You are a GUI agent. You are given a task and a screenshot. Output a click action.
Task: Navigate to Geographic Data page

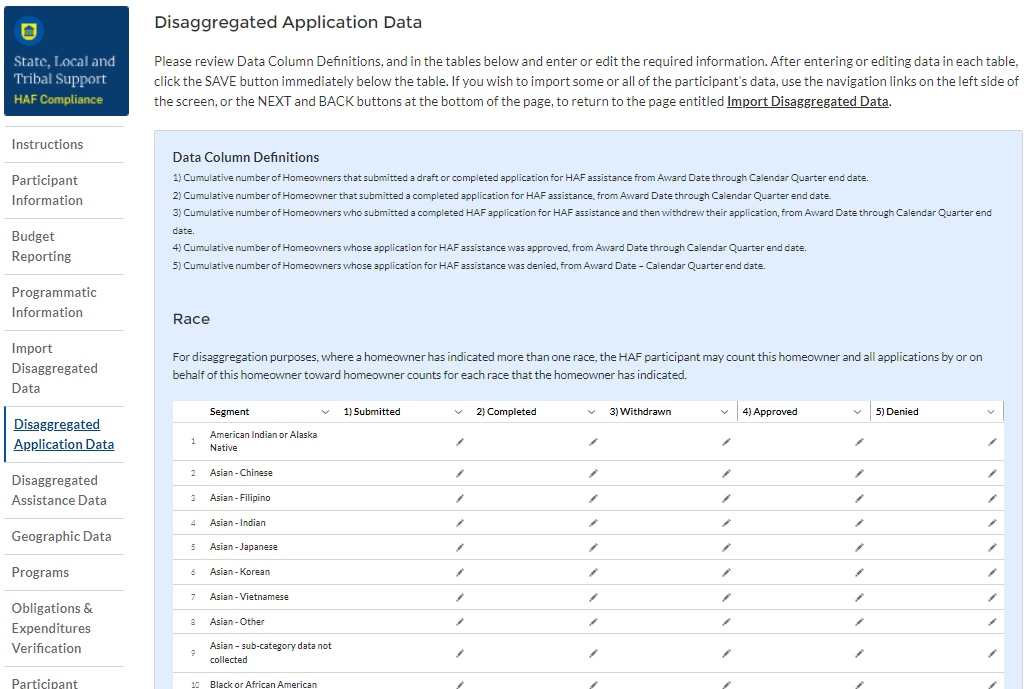click(x=61, y=536)
